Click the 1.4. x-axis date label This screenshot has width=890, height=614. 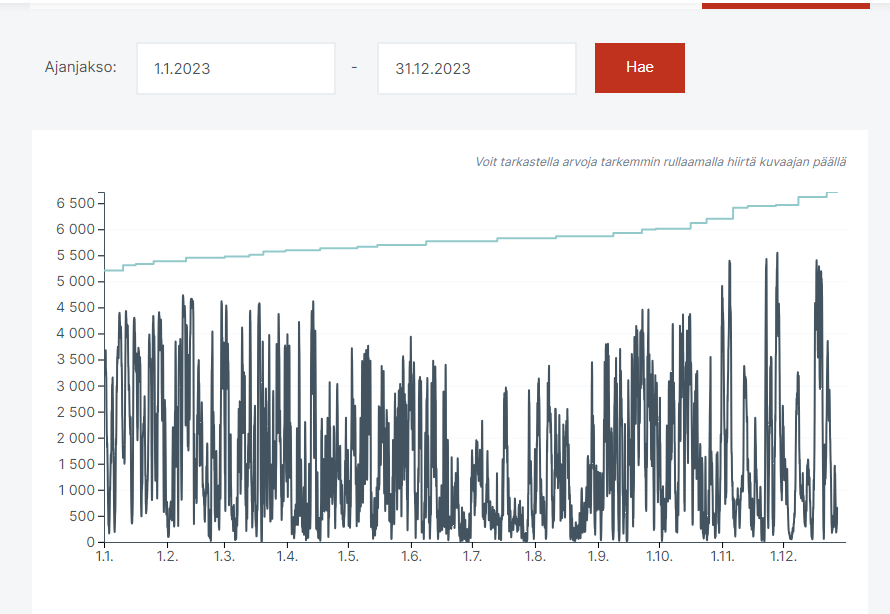tap(287, 556)
